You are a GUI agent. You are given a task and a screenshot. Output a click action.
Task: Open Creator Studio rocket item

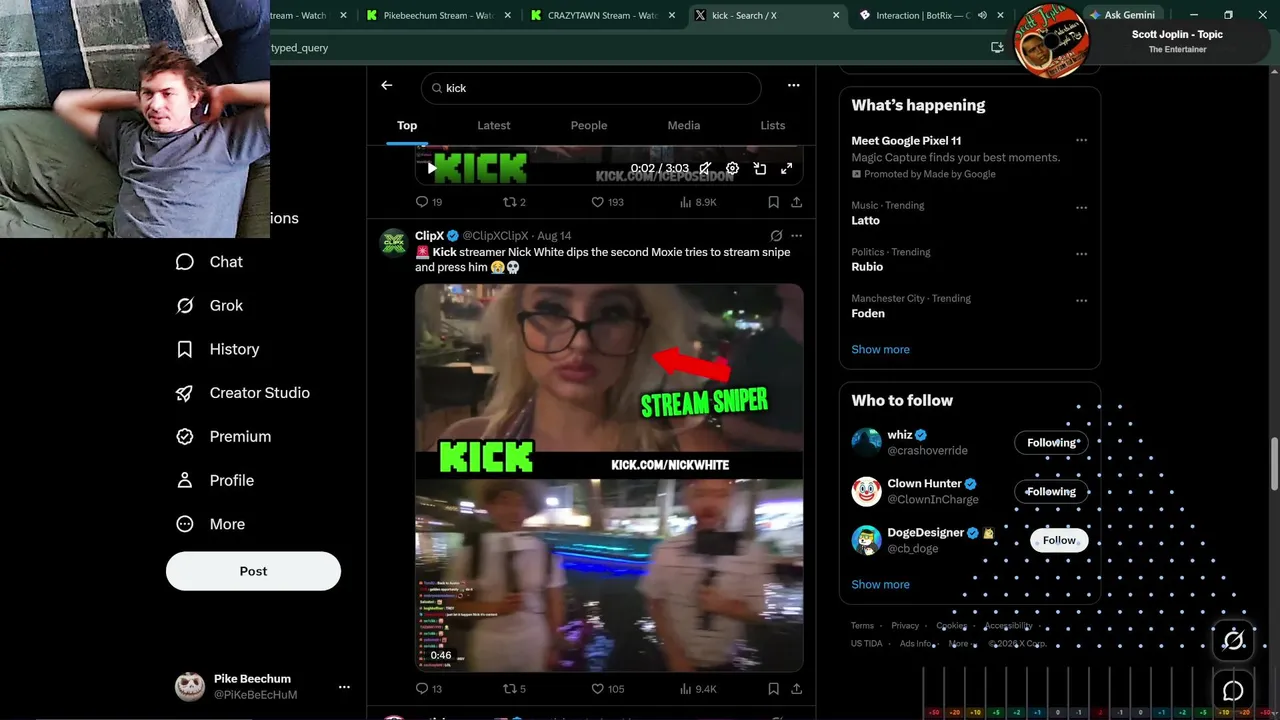[x=242, y=393]
